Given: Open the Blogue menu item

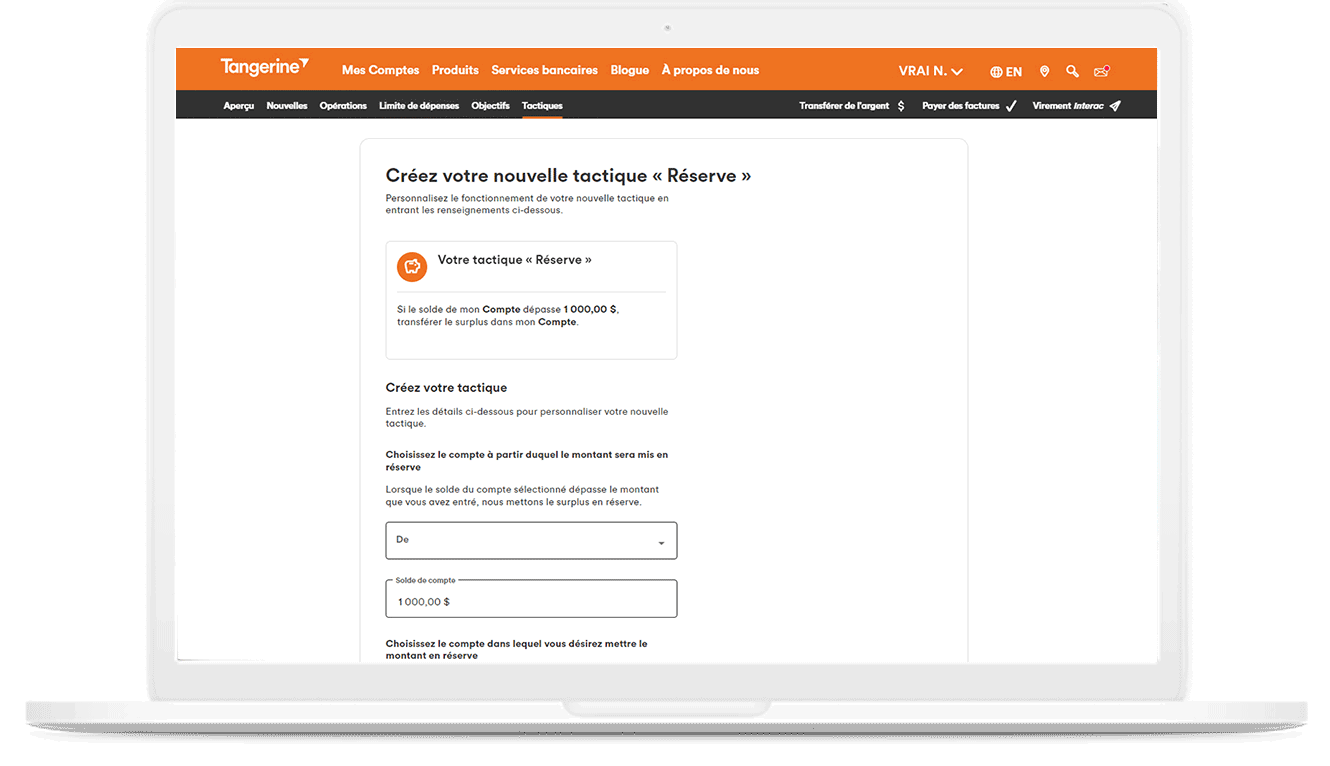Looking at the screenshot, I should [629, 70].
